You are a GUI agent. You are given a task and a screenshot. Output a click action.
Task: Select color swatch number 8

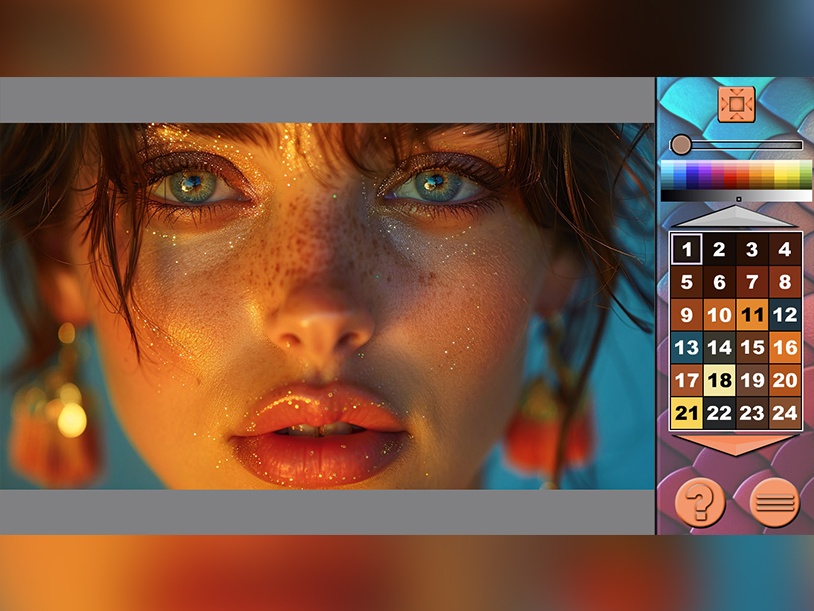784,282
